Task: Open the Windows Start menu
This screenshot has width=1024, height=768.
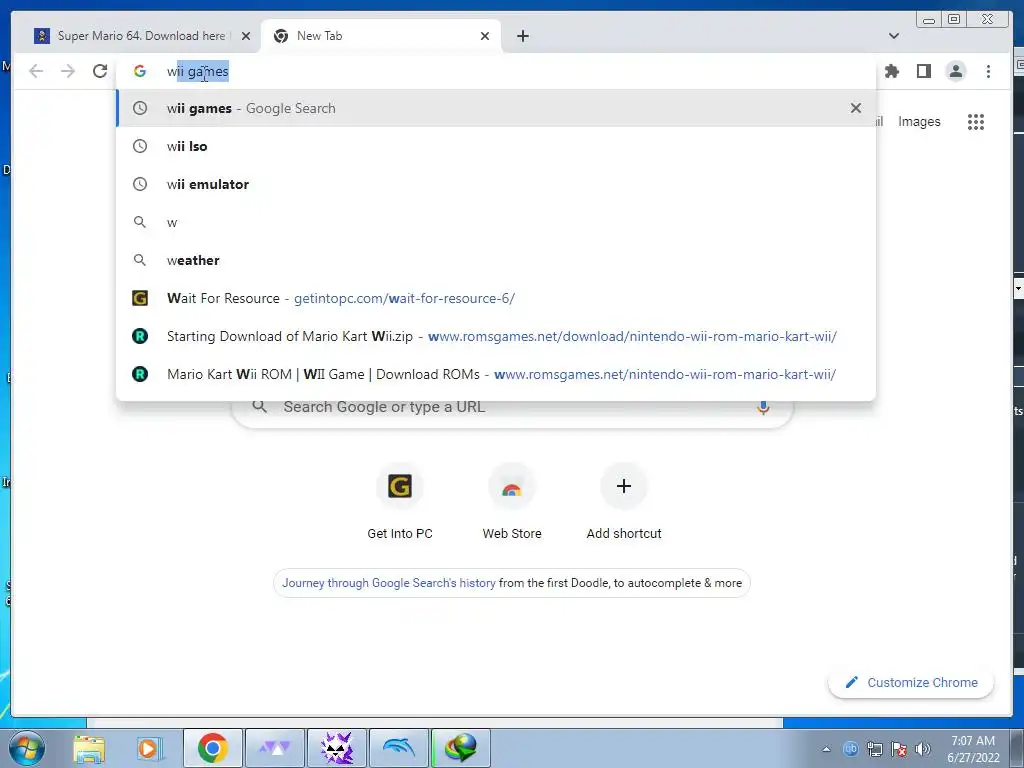Action: (27, 748)
